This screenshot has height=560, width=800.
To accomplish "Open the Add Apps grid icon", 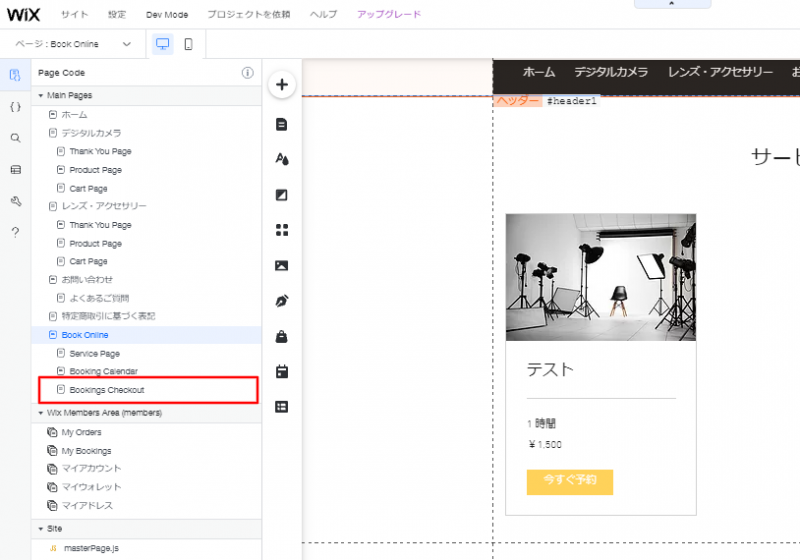I will point(282,230).
